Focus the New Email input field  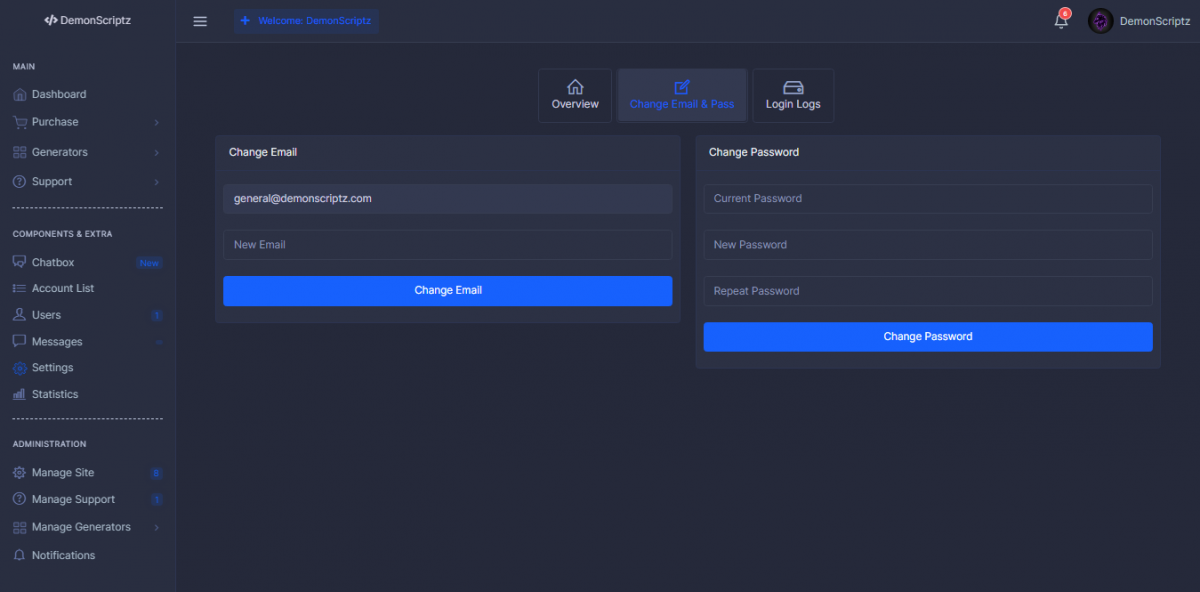point(447,245)
